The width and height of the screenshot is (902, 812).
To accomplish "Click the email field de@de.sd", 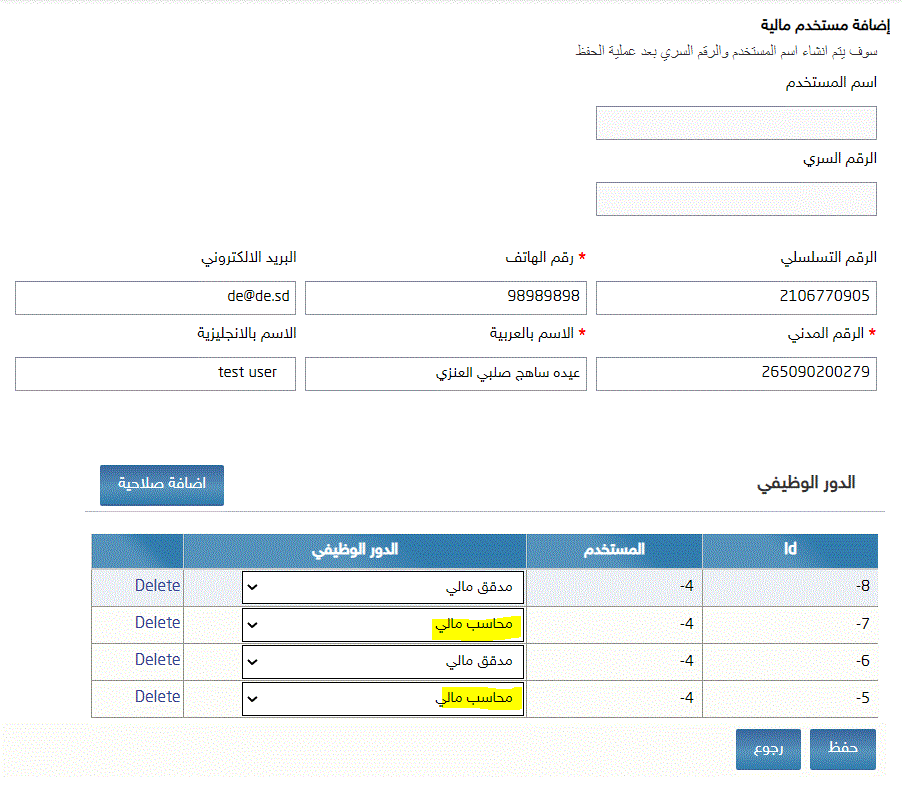I will click(155, 298).
